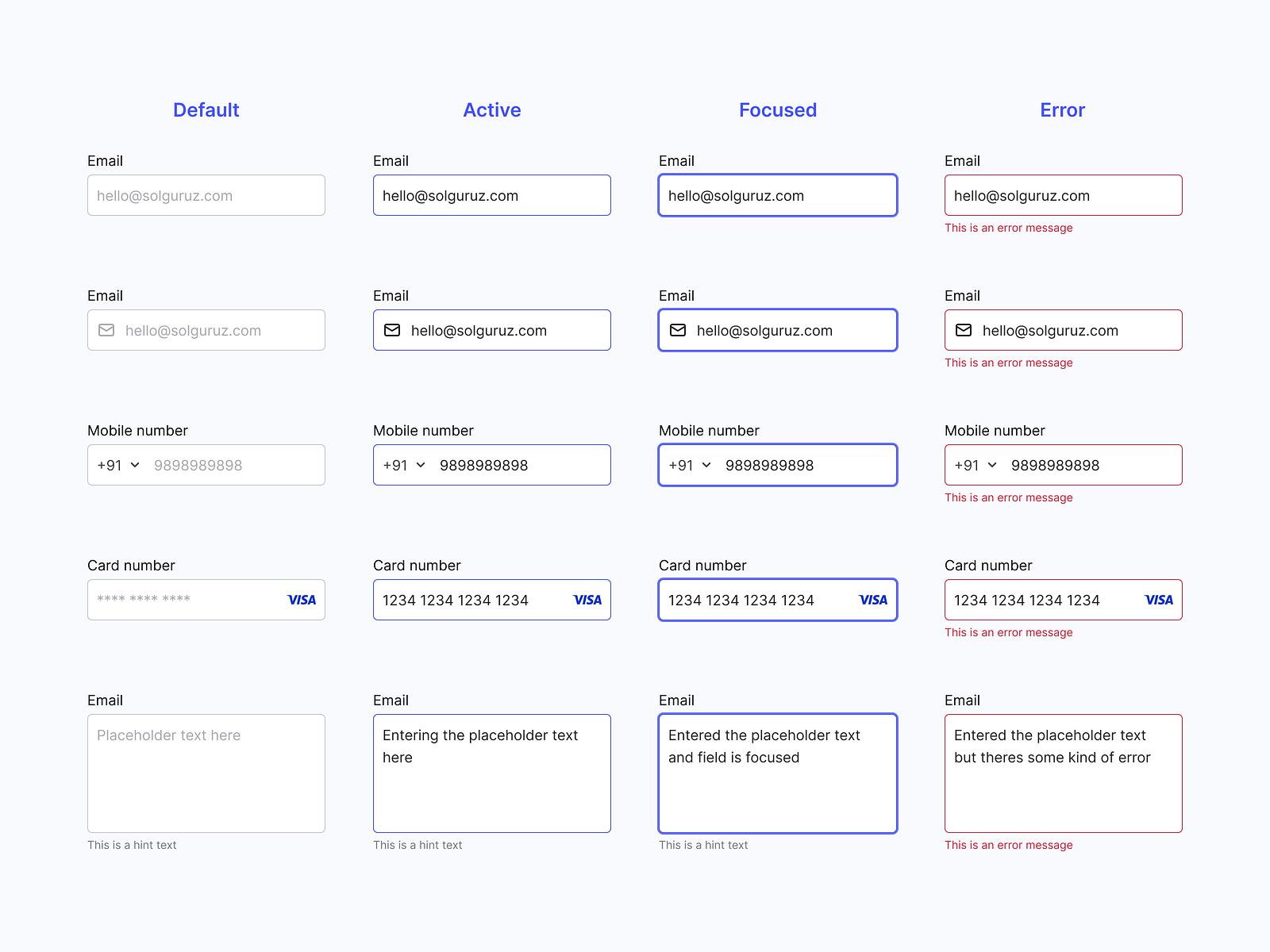Open the +91 country code dropdown in Default column
The image size is (1270, 952).
click(118, 465)
